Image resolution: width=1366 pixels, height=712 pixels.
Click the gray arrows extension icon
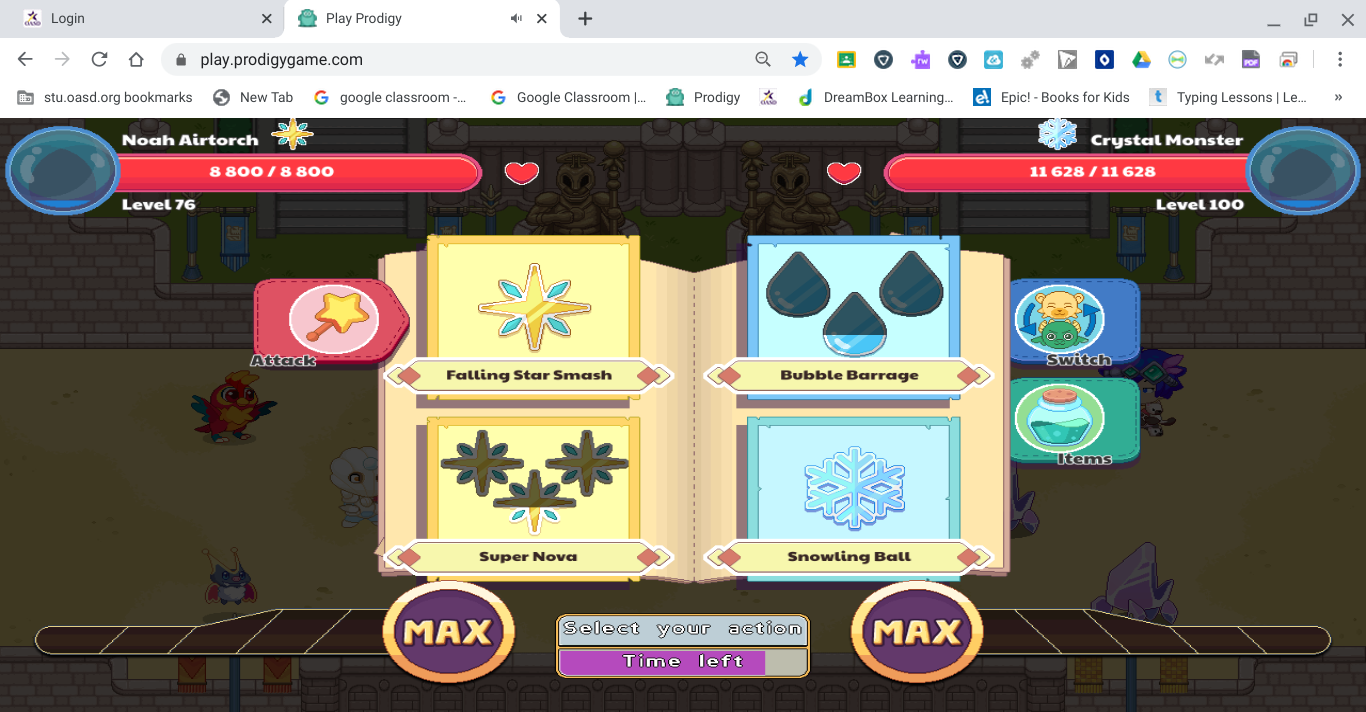(x=1214, y=59)
